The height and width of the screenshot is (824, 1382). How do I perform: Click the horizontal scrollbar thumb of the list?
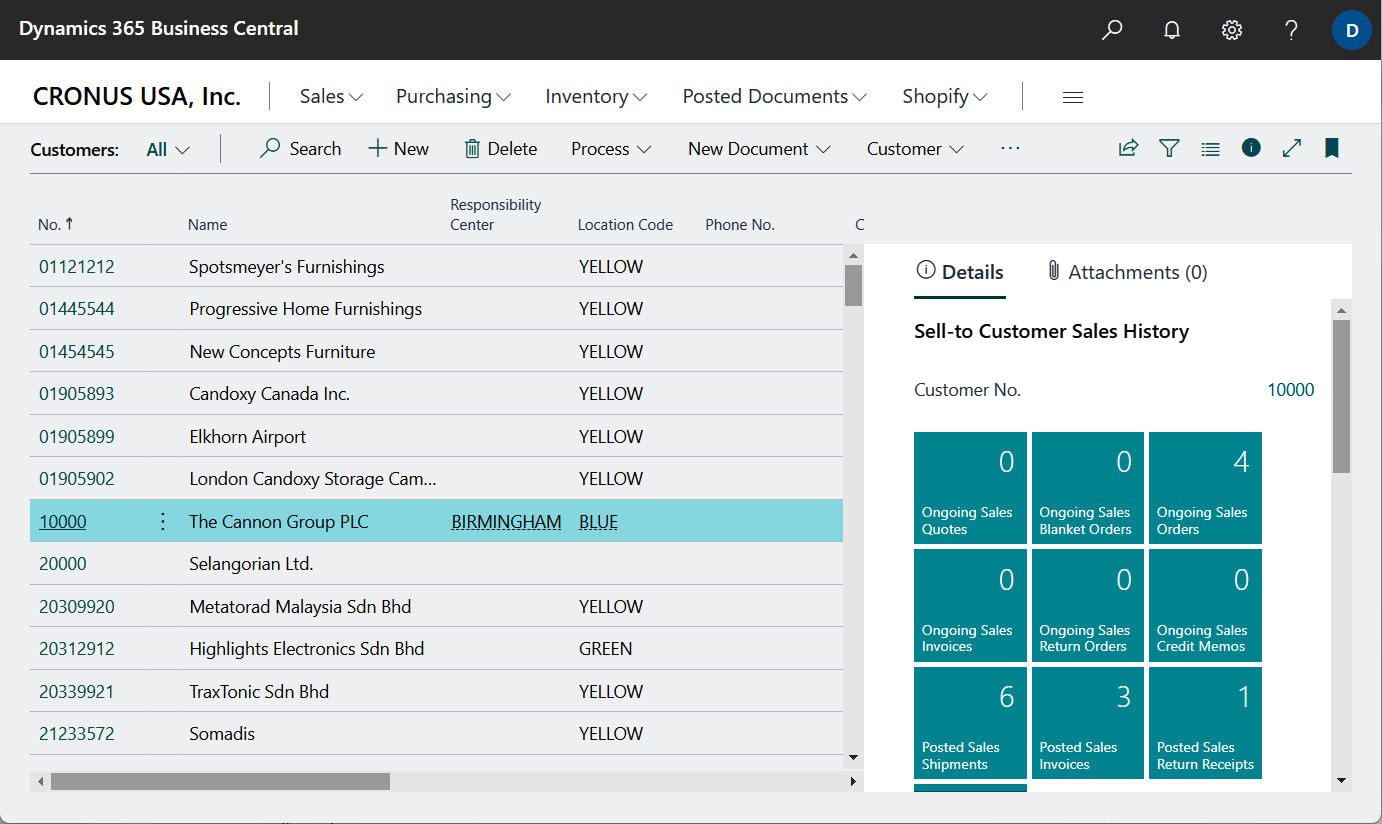coord(220,781)
